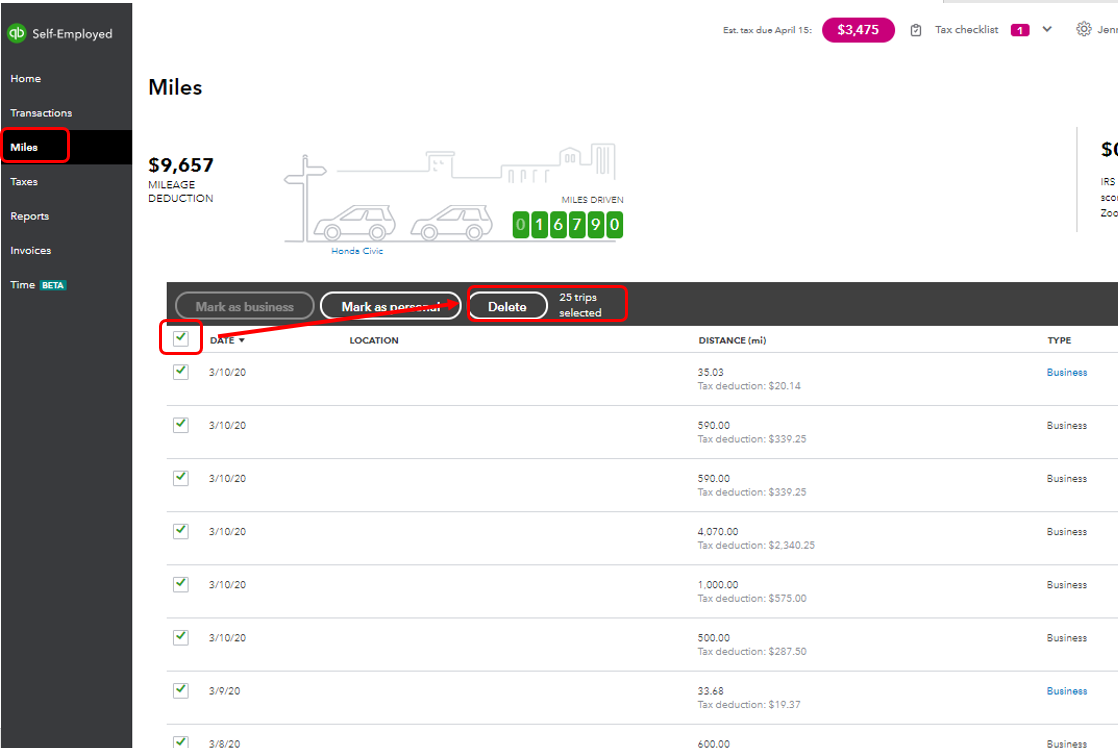Uncheck the 33.68 mile trip checkbox
The width and height of the screenshot is (1118, 748).
pos(181,690)
